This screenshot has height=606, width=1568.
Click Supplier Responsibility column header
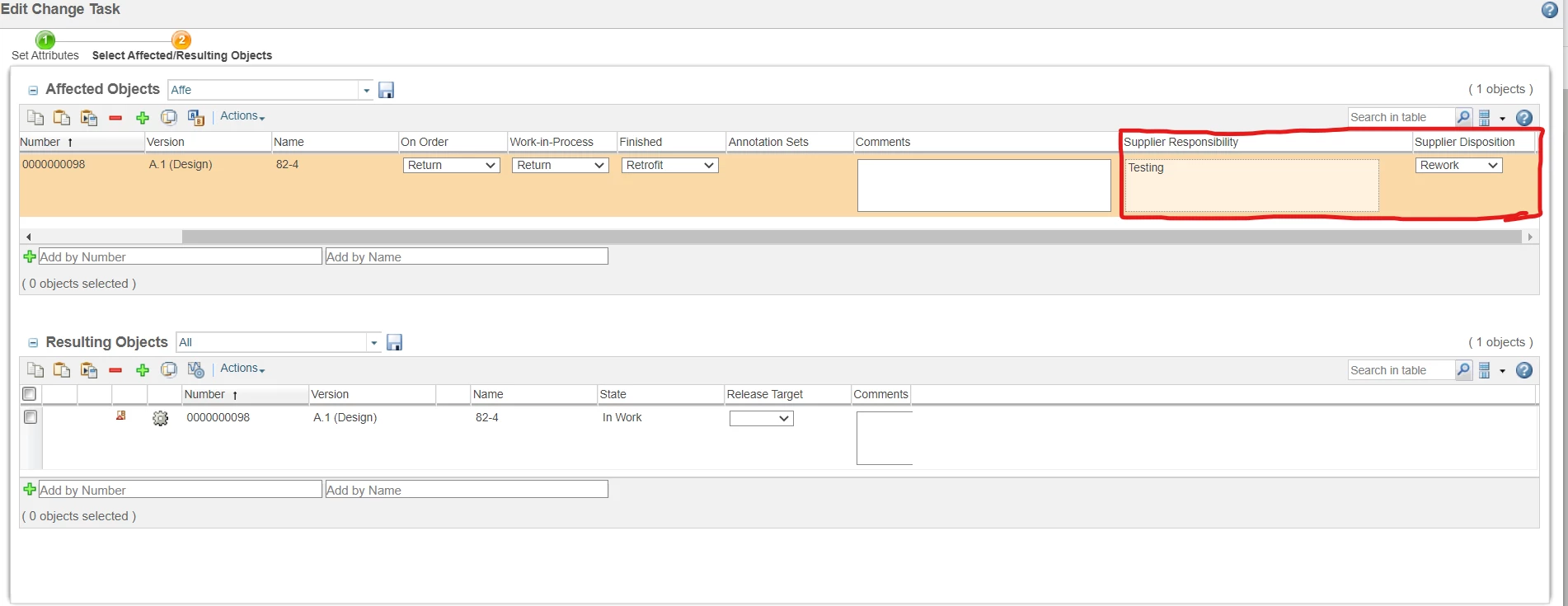[x=1266, y=142]
